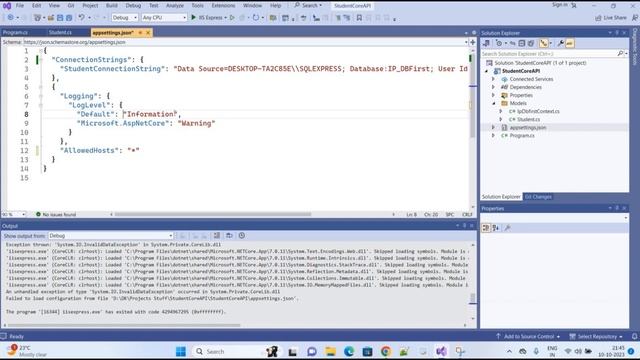Switch to the Git Changes tab
Screen dimensions: 640x360
(538, 197)
